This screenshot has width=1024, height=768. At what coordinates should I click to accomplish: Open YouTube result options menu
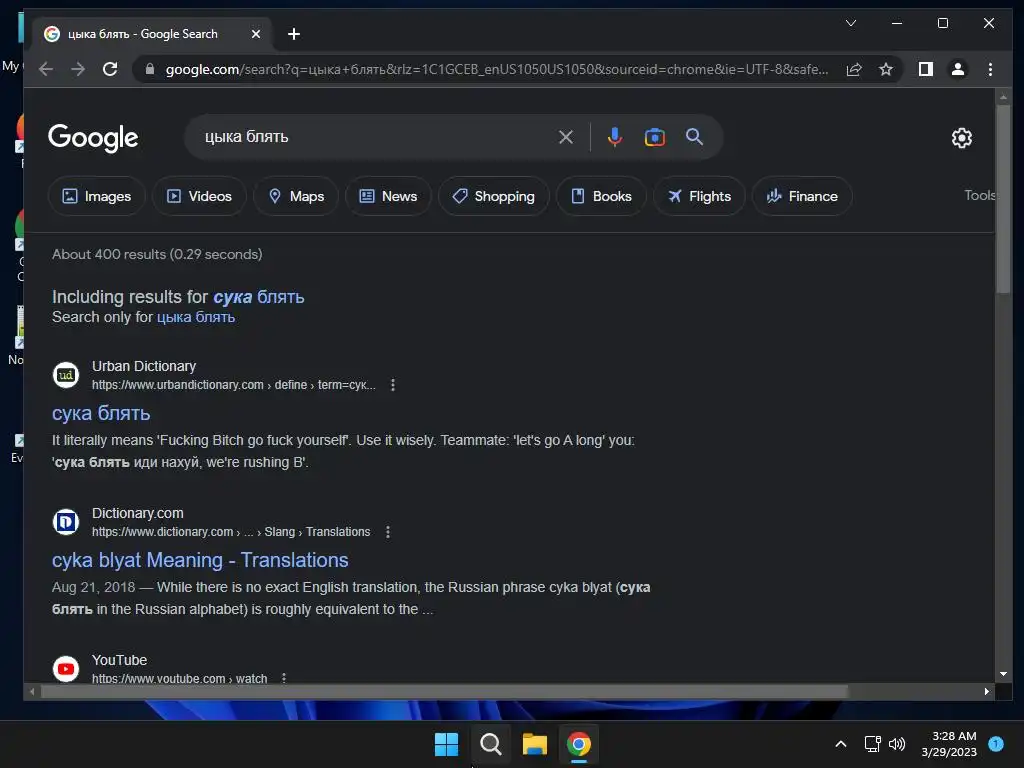coord(283,679)
